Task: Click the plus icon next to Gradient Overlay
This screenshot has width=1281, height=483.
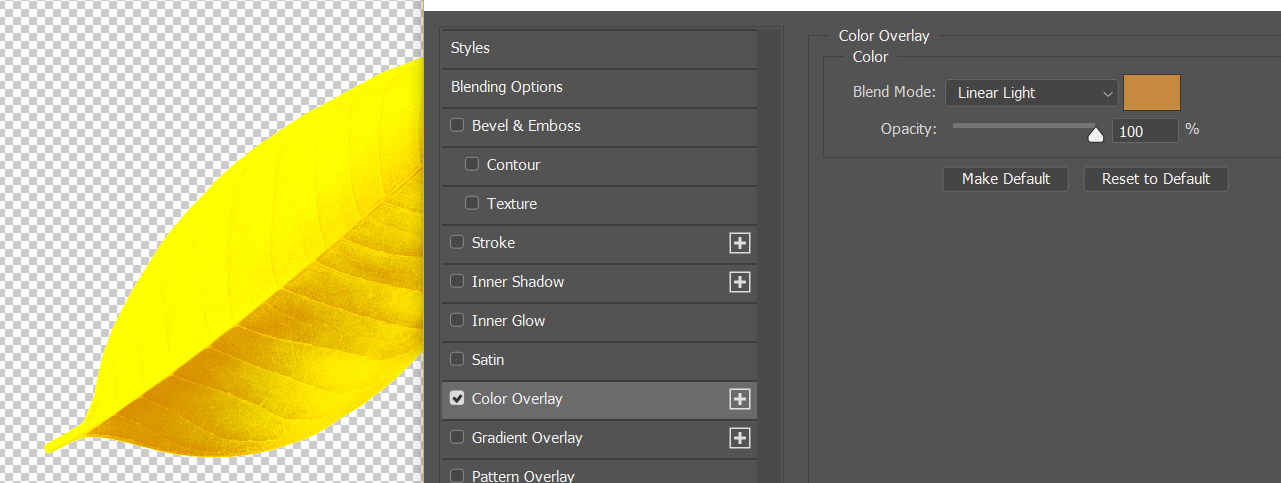Action: click(x=740, y=438)
